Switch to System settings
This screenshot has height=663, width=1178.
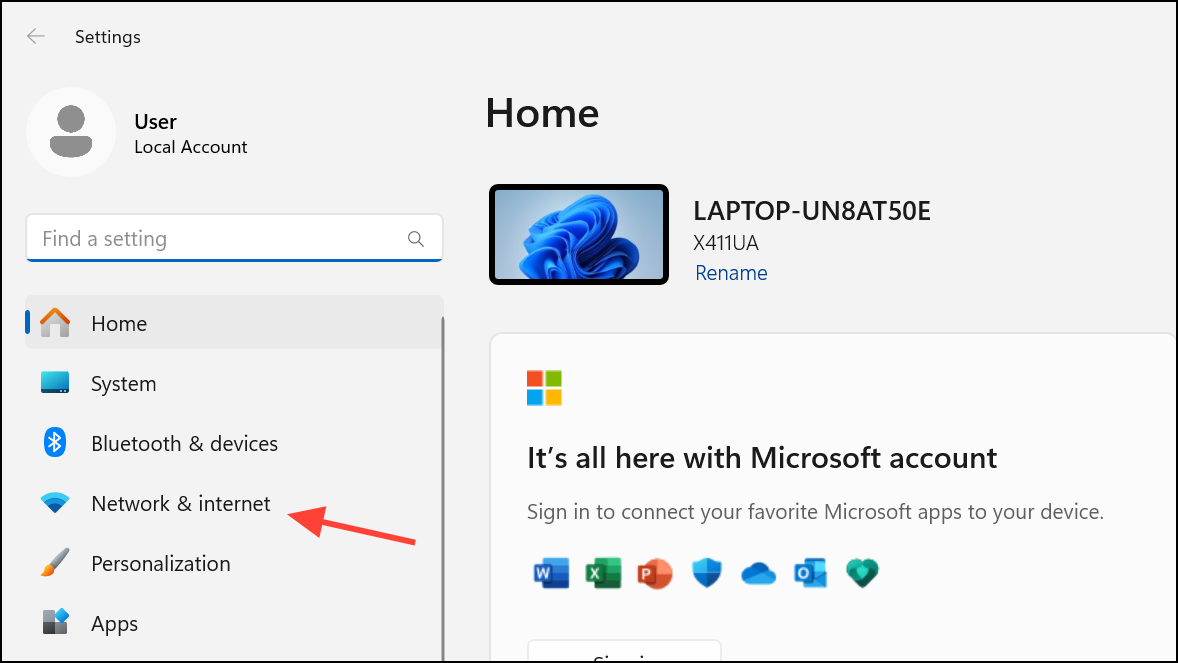tap(123, 383)
